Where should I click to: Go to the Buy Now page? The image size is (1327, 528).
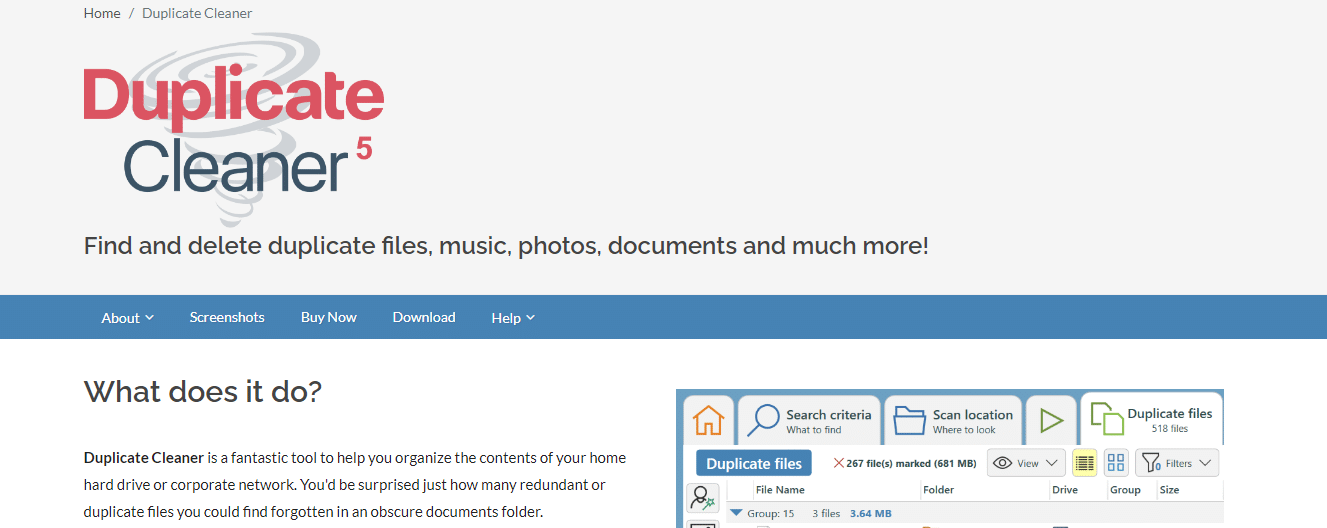click(x=328, y=317)
